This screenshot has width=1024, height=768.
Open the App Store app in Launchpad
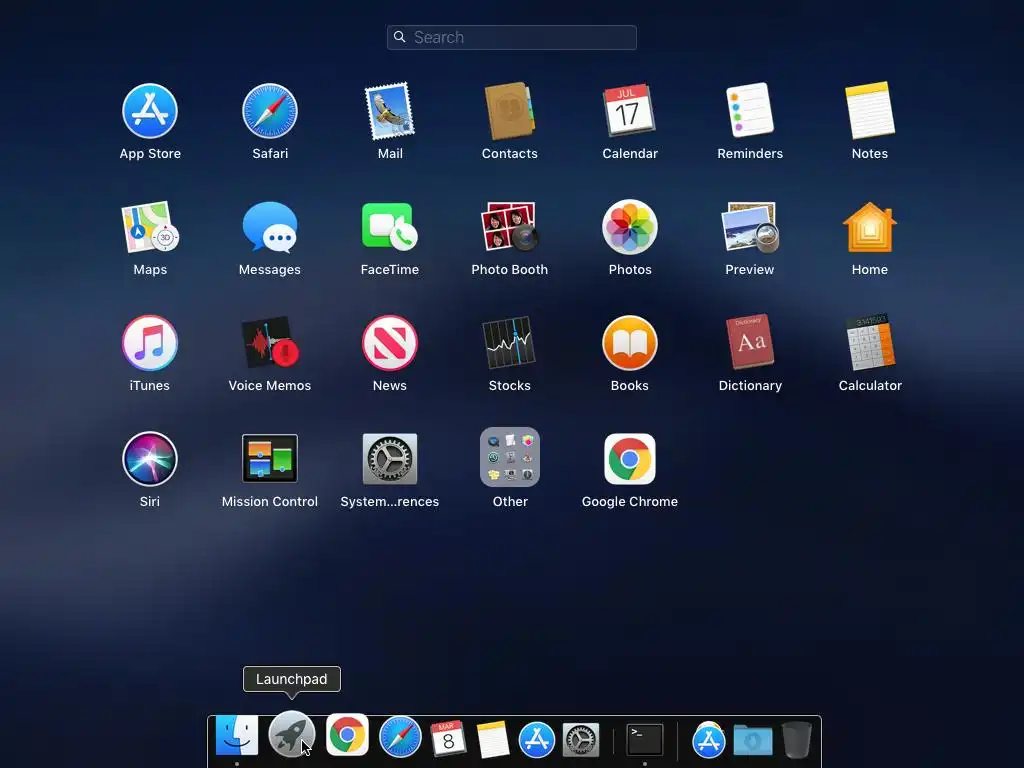[x=150, y=111]
